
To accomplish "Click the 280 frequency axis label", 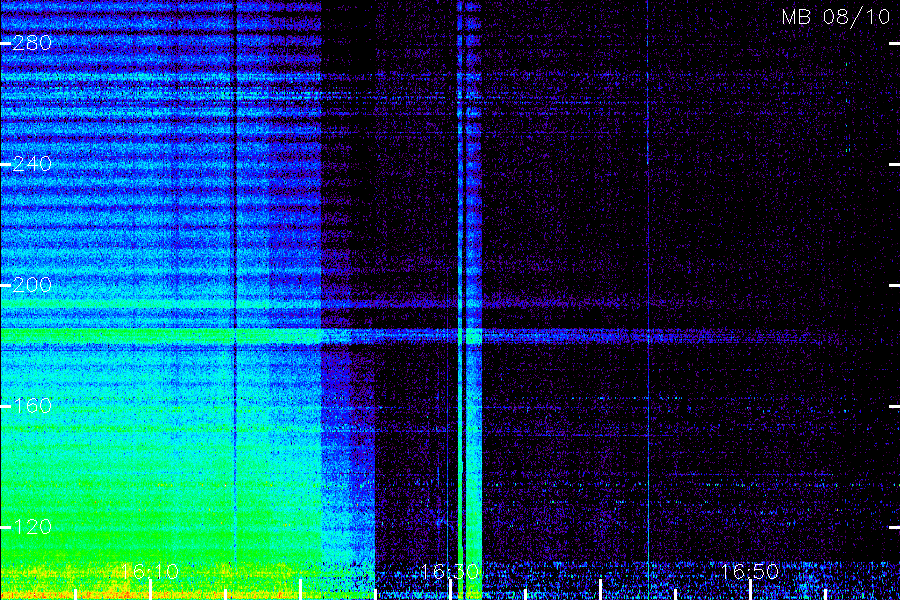I will pyautogui.click(x=32, y=43).
